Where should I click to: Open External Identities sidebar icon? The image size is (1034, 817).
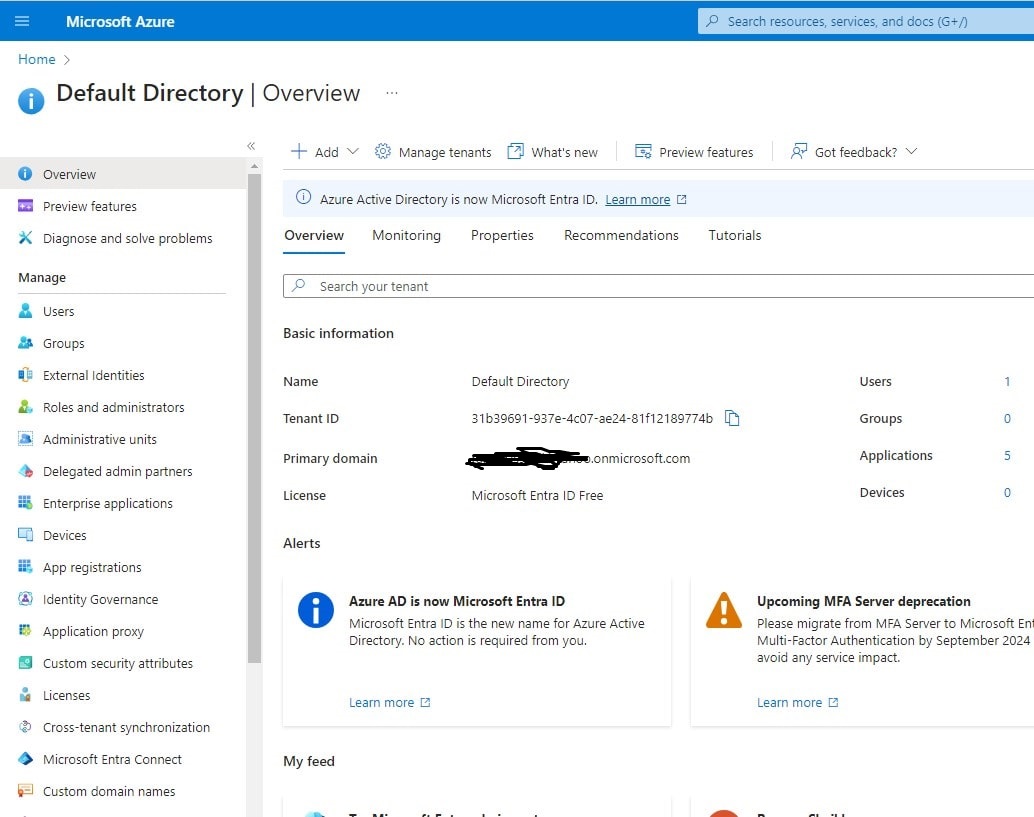[25, 375]
